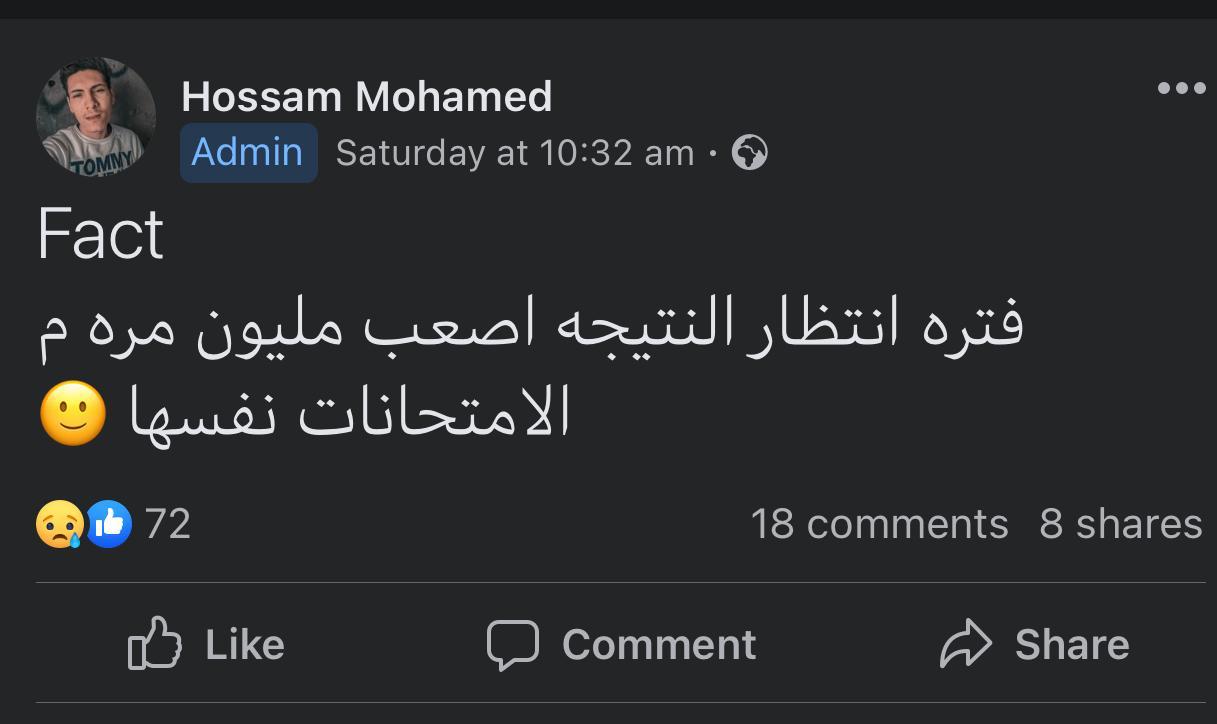
Task: Open the Saturday at 10:32 am timestamp
Action: point(515,153)
